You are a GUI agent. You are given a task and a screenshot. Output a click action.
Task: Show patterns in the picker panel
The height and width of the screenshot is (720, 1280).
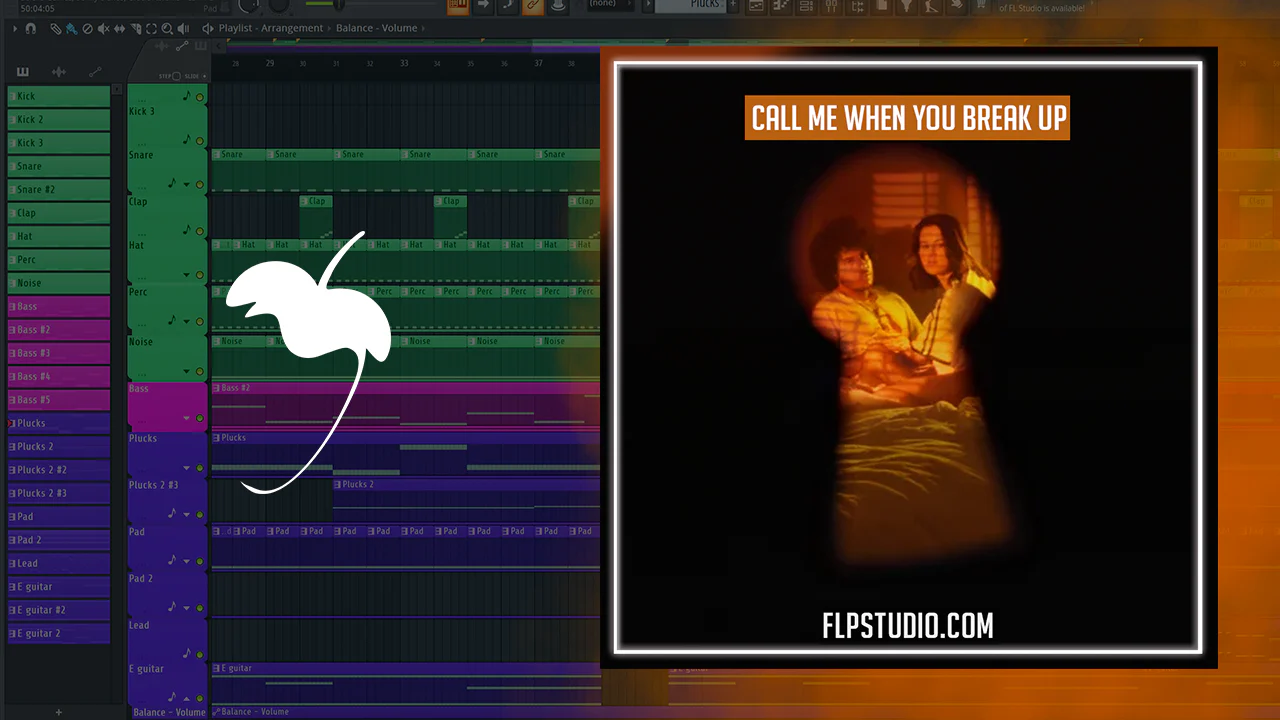point(23,72)
